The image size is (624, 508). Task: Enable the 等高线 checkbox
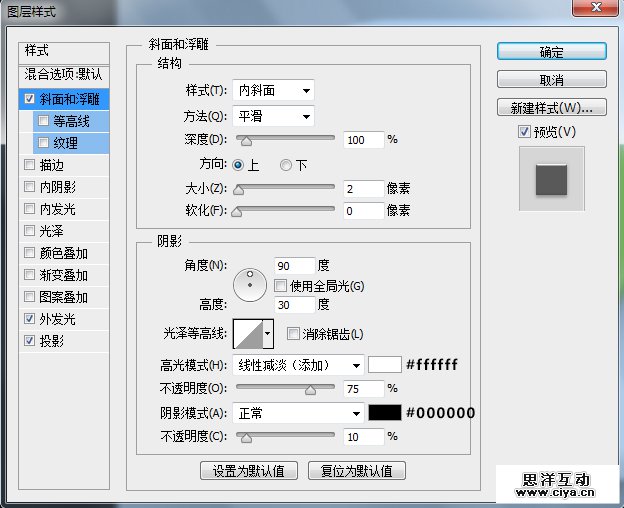point(43,121)
